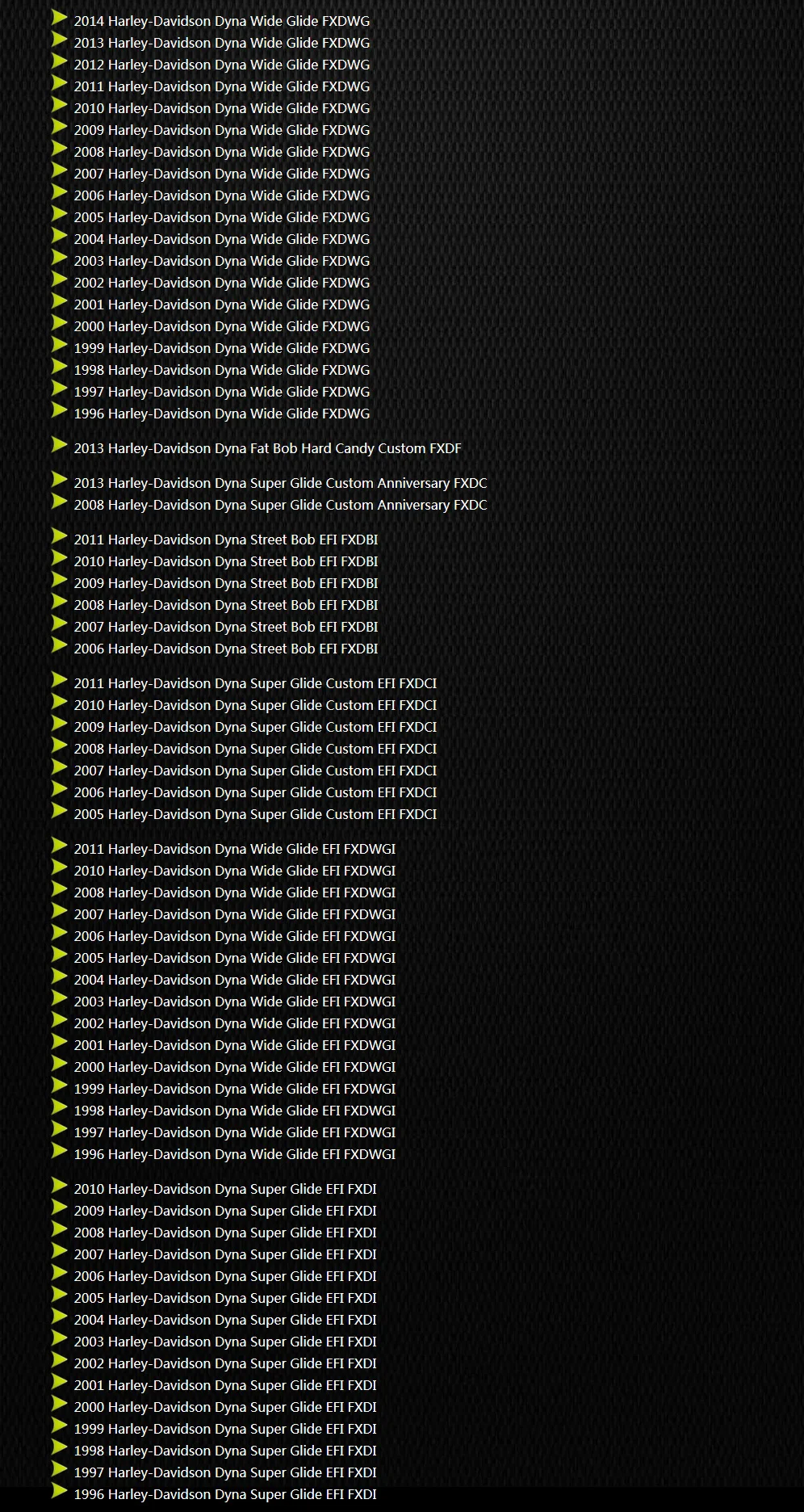This screenshot has height=1512, width=804.
Task: Select text 2013 Harley-Davidson Dyna Wide Glide FXDWG
Action: [222, 43]
